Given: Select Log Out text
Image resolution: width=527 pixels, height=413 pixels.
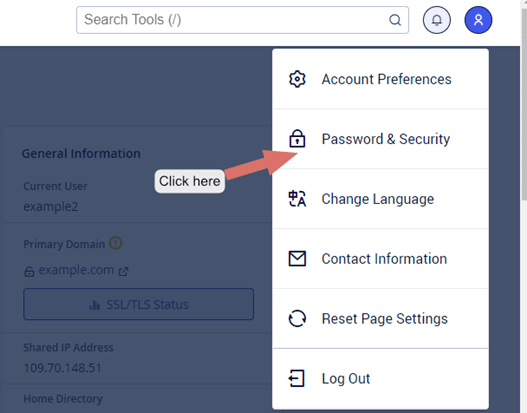Looking at the screenshot, I should tap(346, 379).
